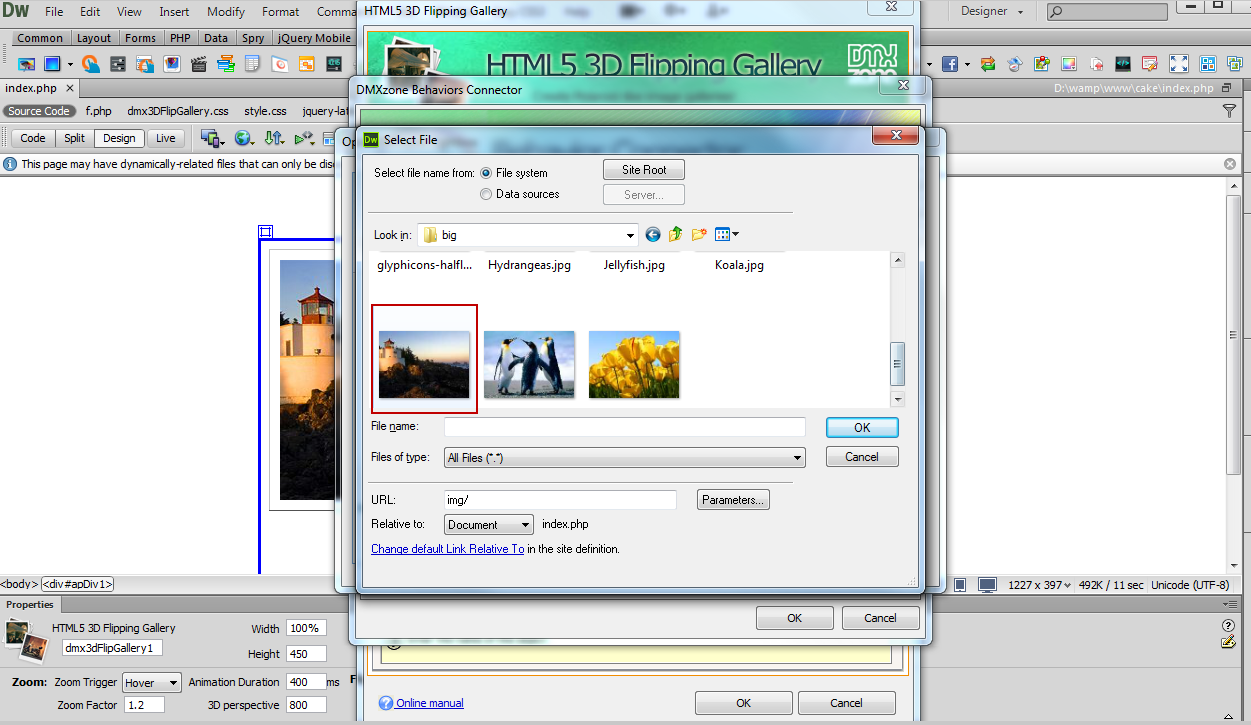This screenshot has height=725, width=1251.
Task: Select the tulips image thumbnail
Action: 634,365
